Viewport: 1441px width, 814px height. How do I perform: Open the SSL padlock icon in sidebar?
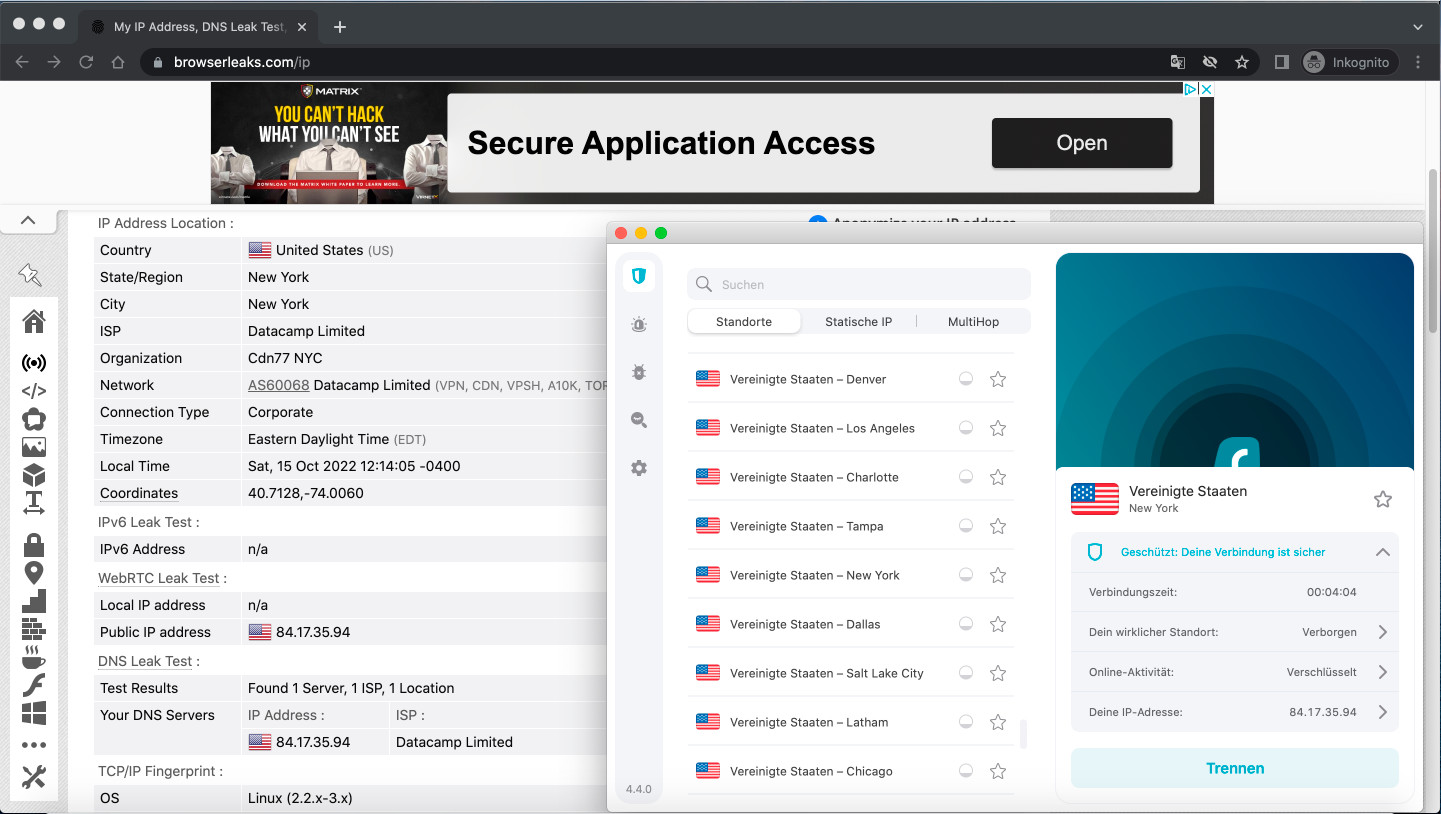[x=34, y=545]
